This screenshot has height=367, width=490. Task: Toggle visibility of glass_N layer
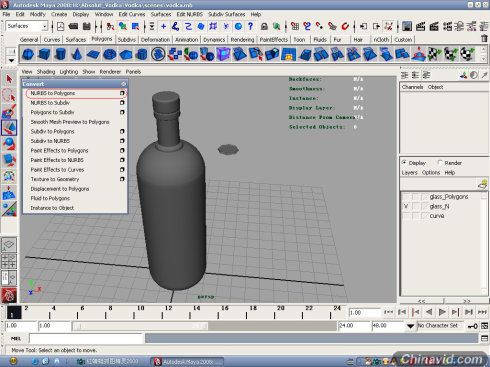pyautogui.click(x=406, y=207)
